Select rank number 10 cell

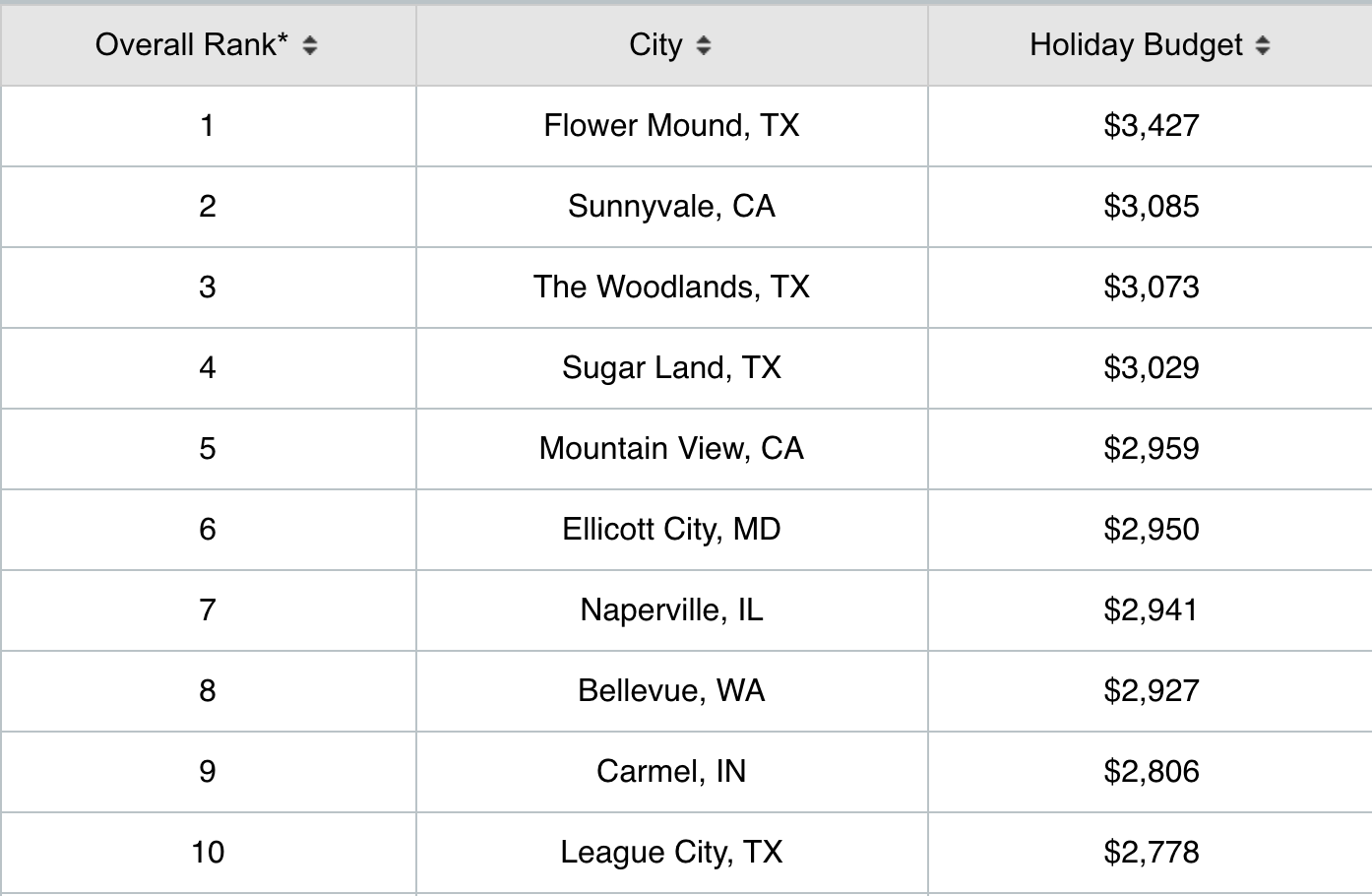pyautogui.click(x=208, y=853)
